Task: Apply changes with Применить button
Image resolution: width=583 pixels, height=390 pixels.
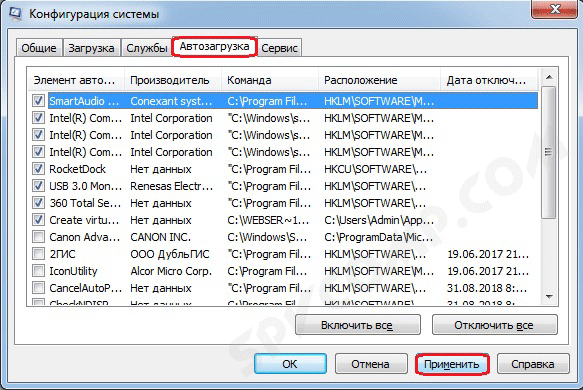Action: (452, 364)
